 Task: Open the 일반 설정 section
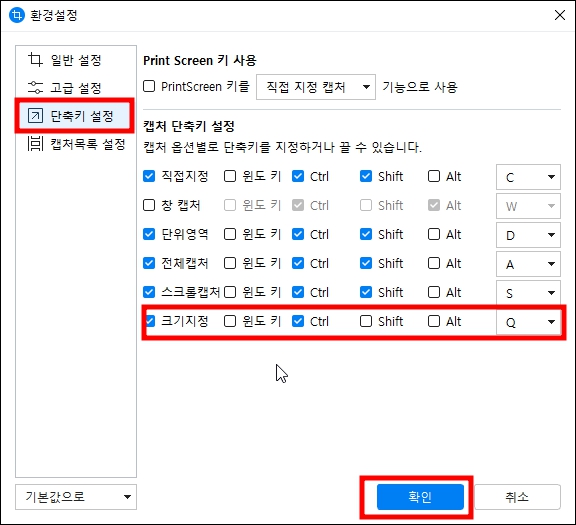click(x=76, y=60)
